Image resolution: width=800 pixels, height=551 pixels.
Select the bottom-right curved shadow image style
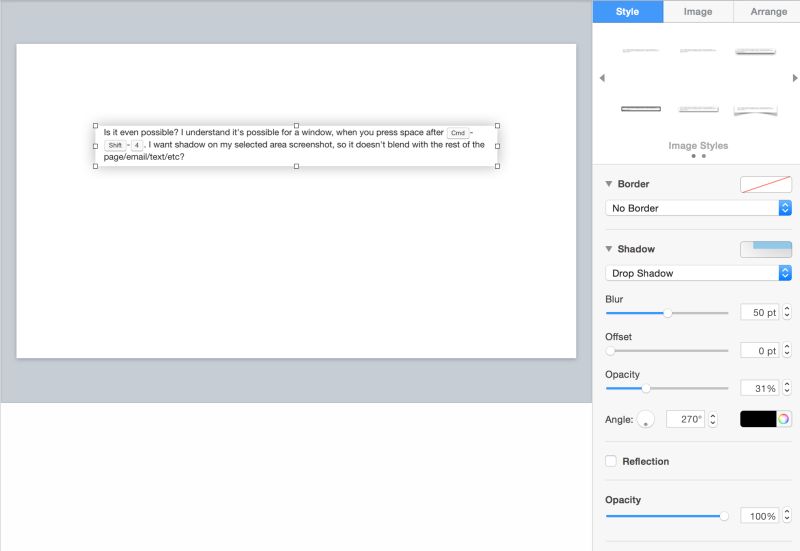coord(755,110)
